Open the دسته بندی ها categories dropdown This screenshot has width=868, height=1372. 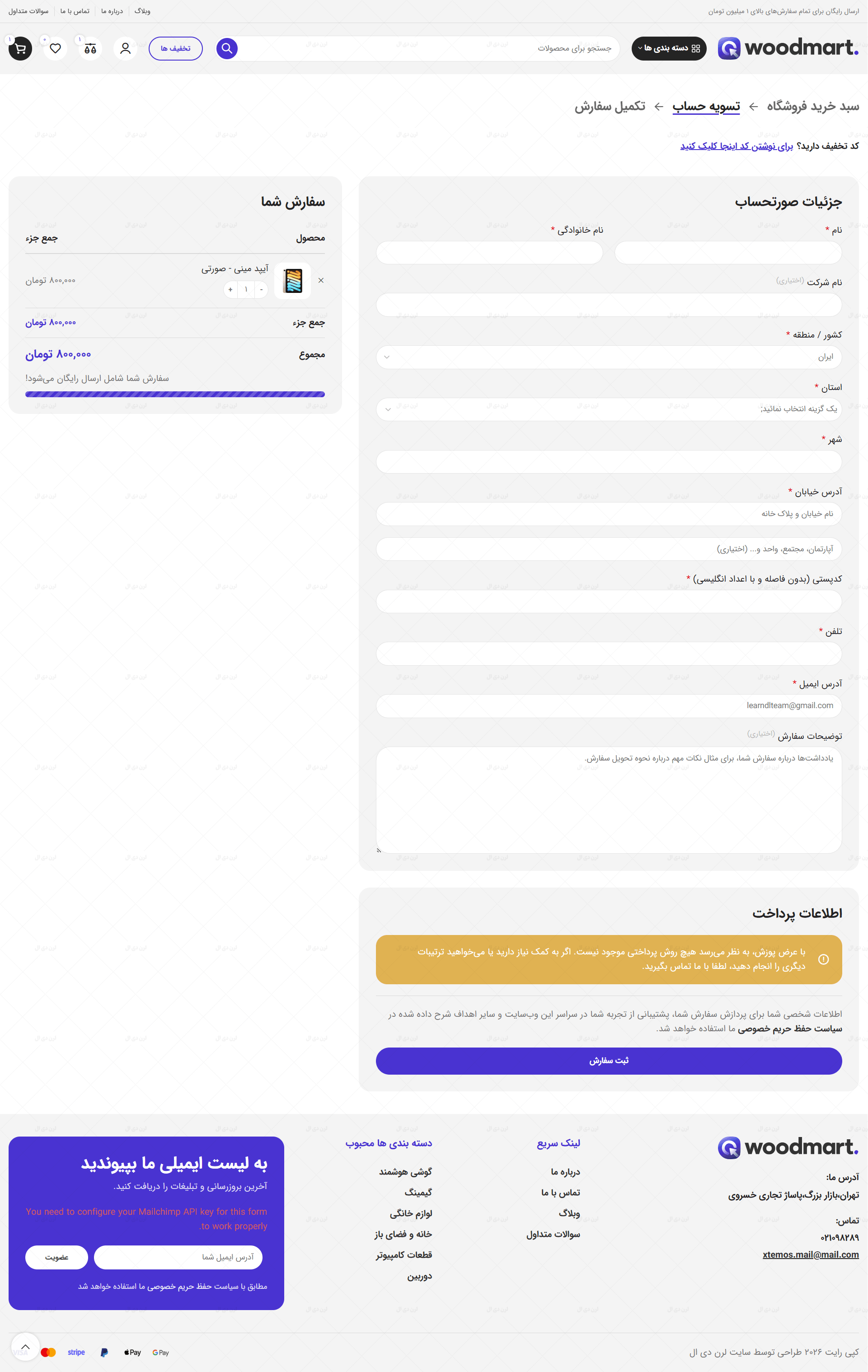click(669, 48)
